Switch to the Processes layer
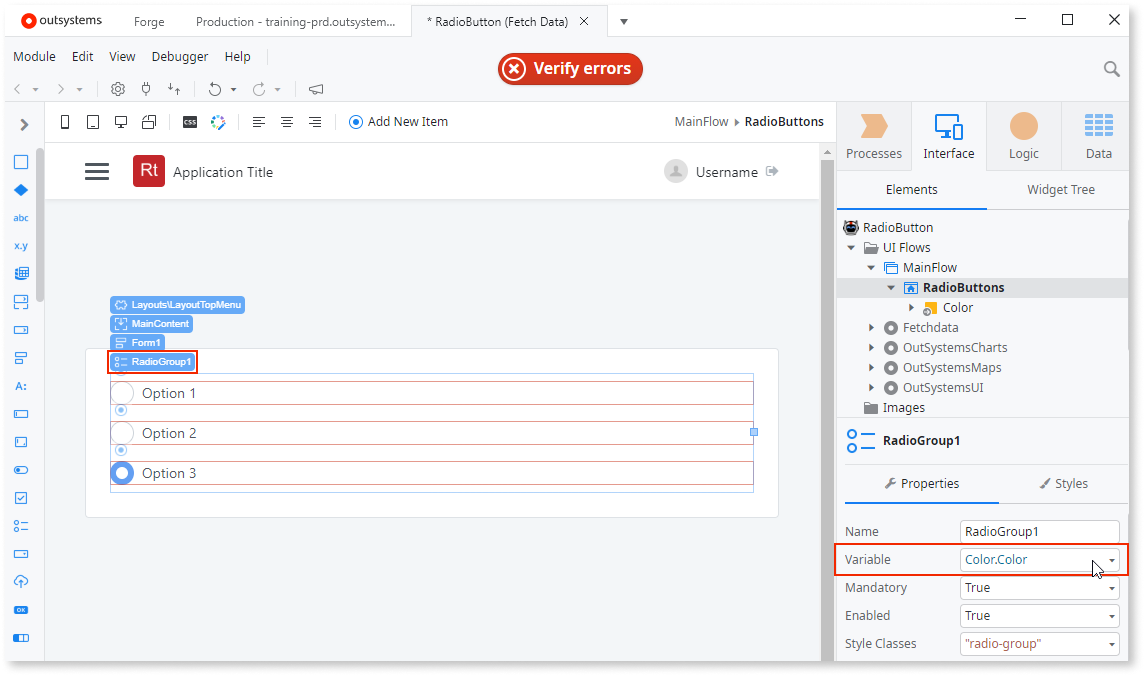 873,136
